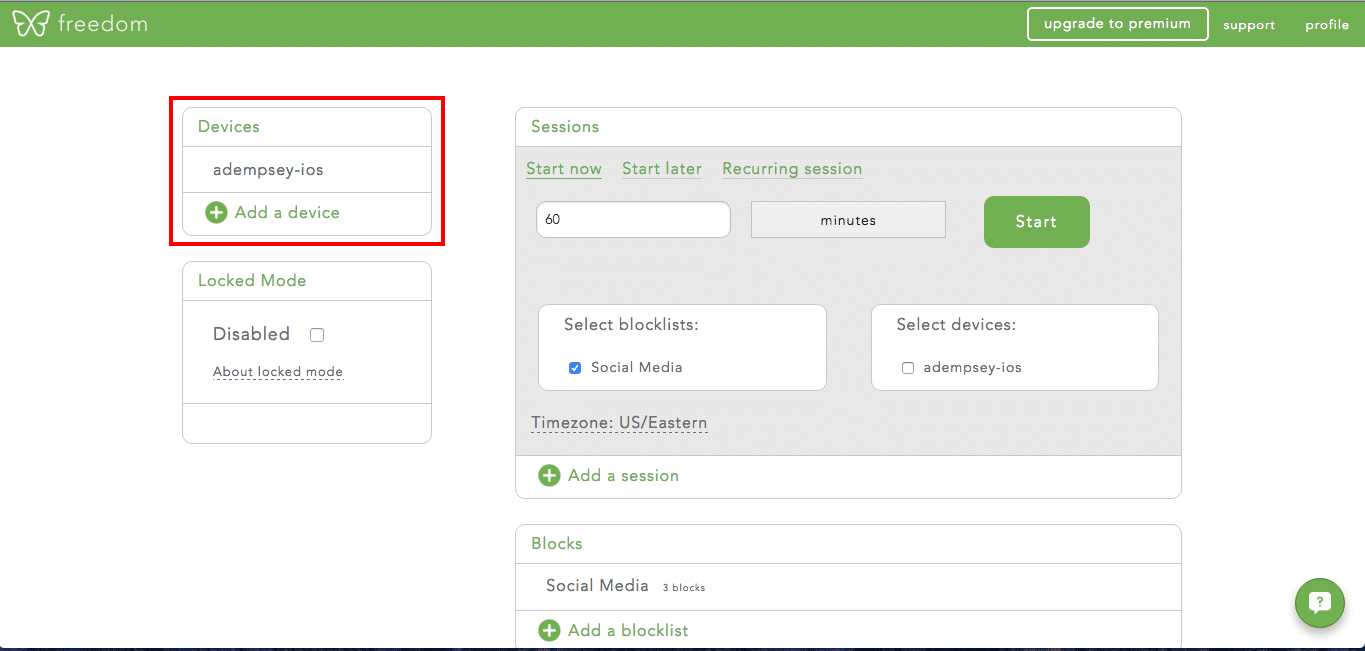Open the Social Media row under Blocks
The image size is (1365, 651).
[848, 586]
